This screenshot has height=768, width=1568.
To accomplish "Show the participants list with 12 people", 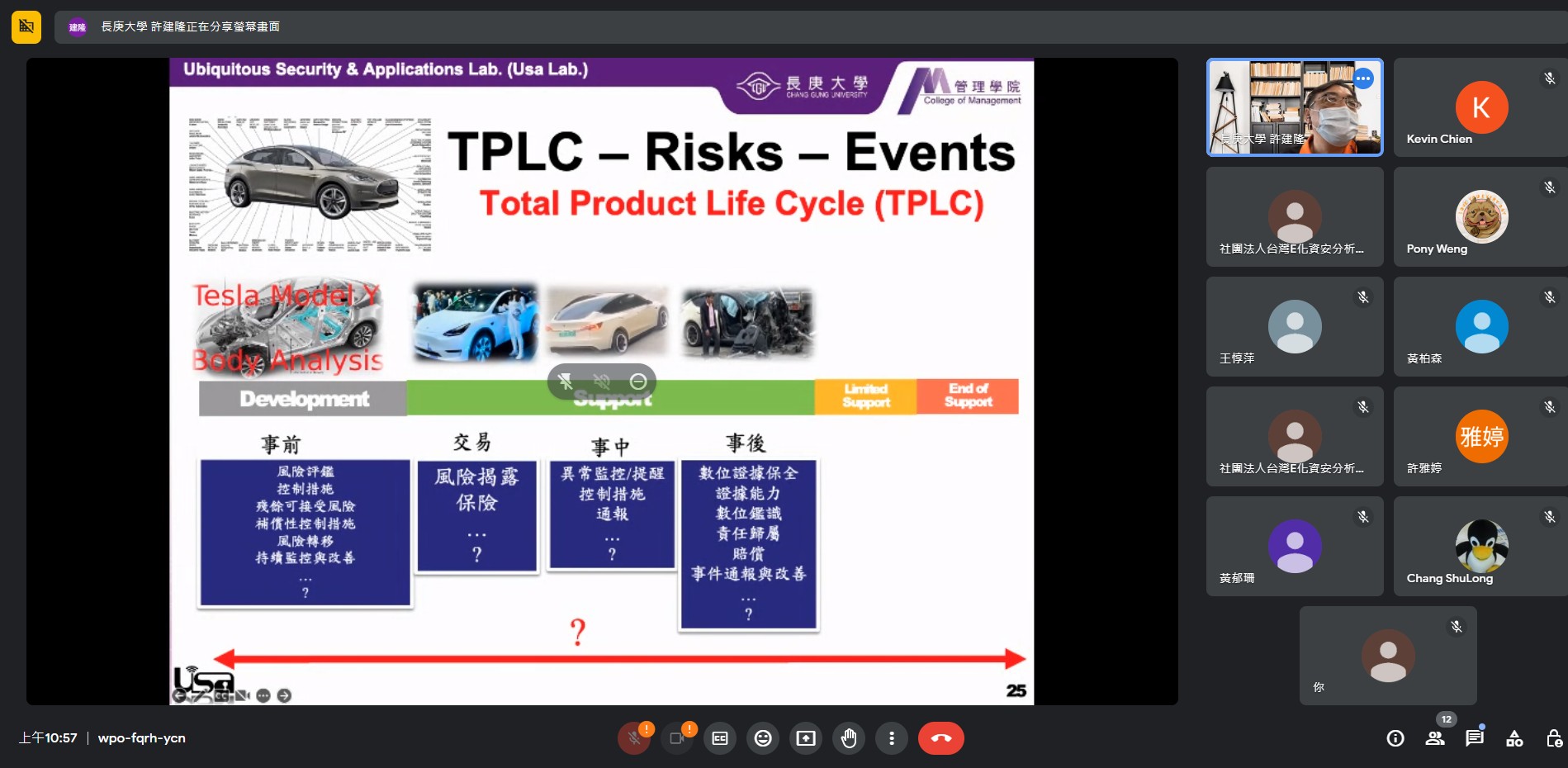I will point(1435,738).
